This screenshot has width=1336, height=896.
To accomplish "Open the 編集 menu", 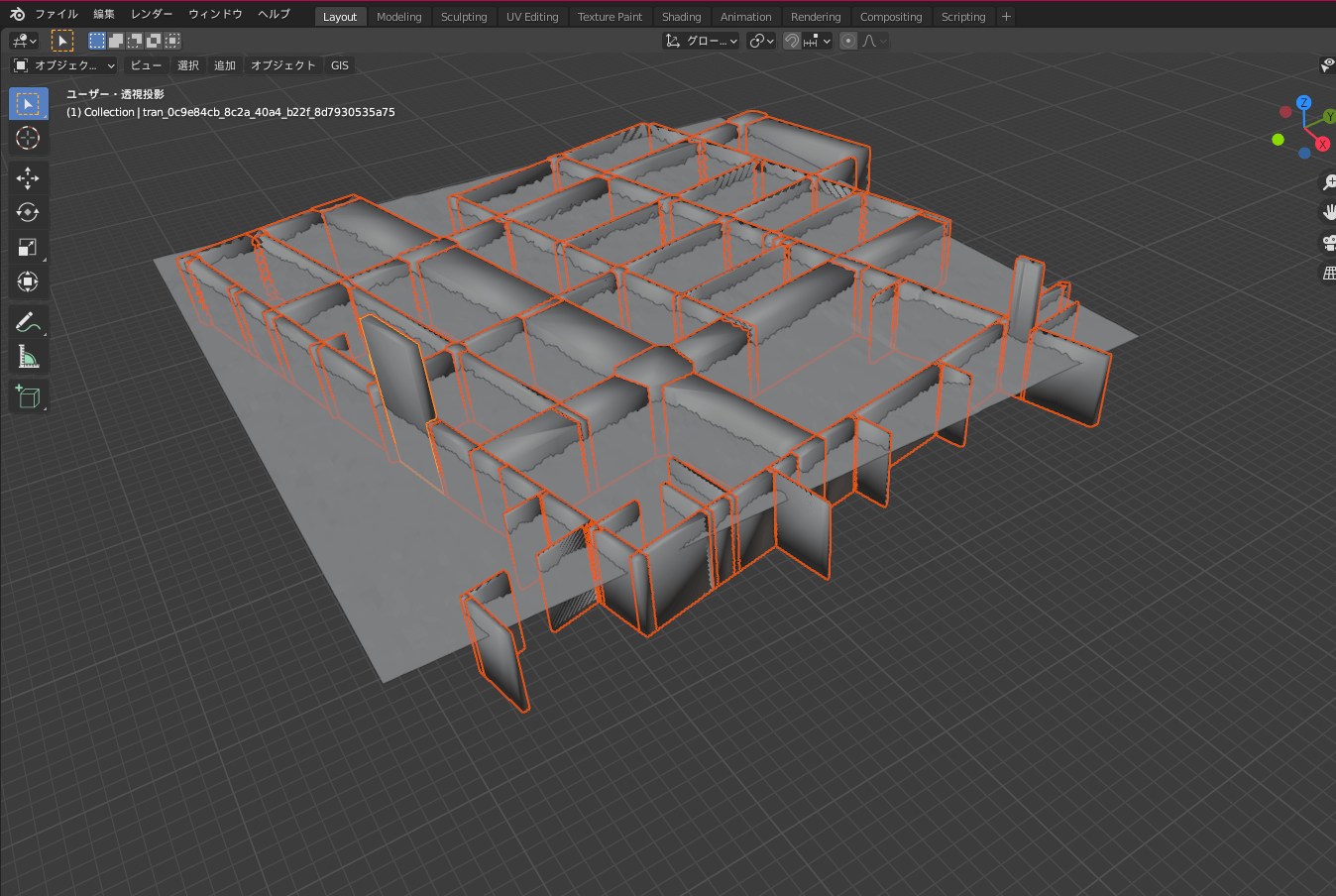I will coord(104,14).
